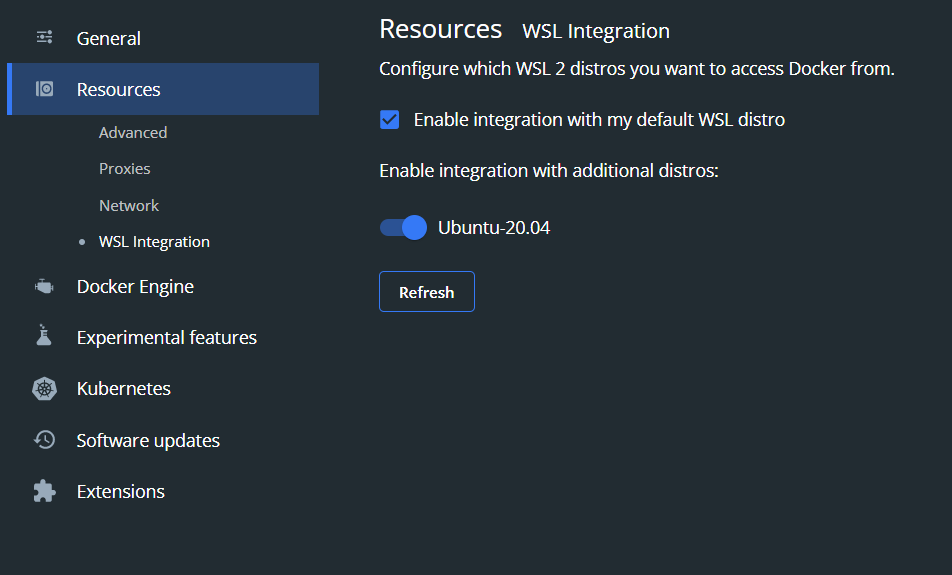The image size is (952, 575).
Task: Go to Network resource settings
Action: coord(129,205)
